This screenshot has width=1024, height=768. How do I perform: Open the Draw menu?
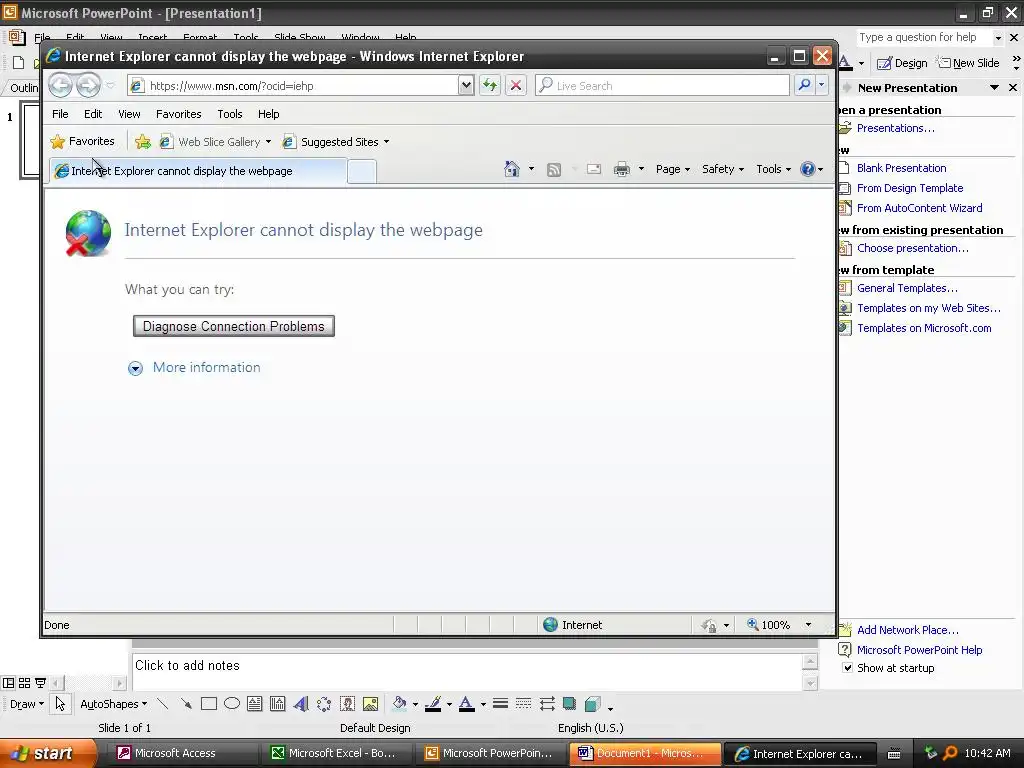pos(27,704)
